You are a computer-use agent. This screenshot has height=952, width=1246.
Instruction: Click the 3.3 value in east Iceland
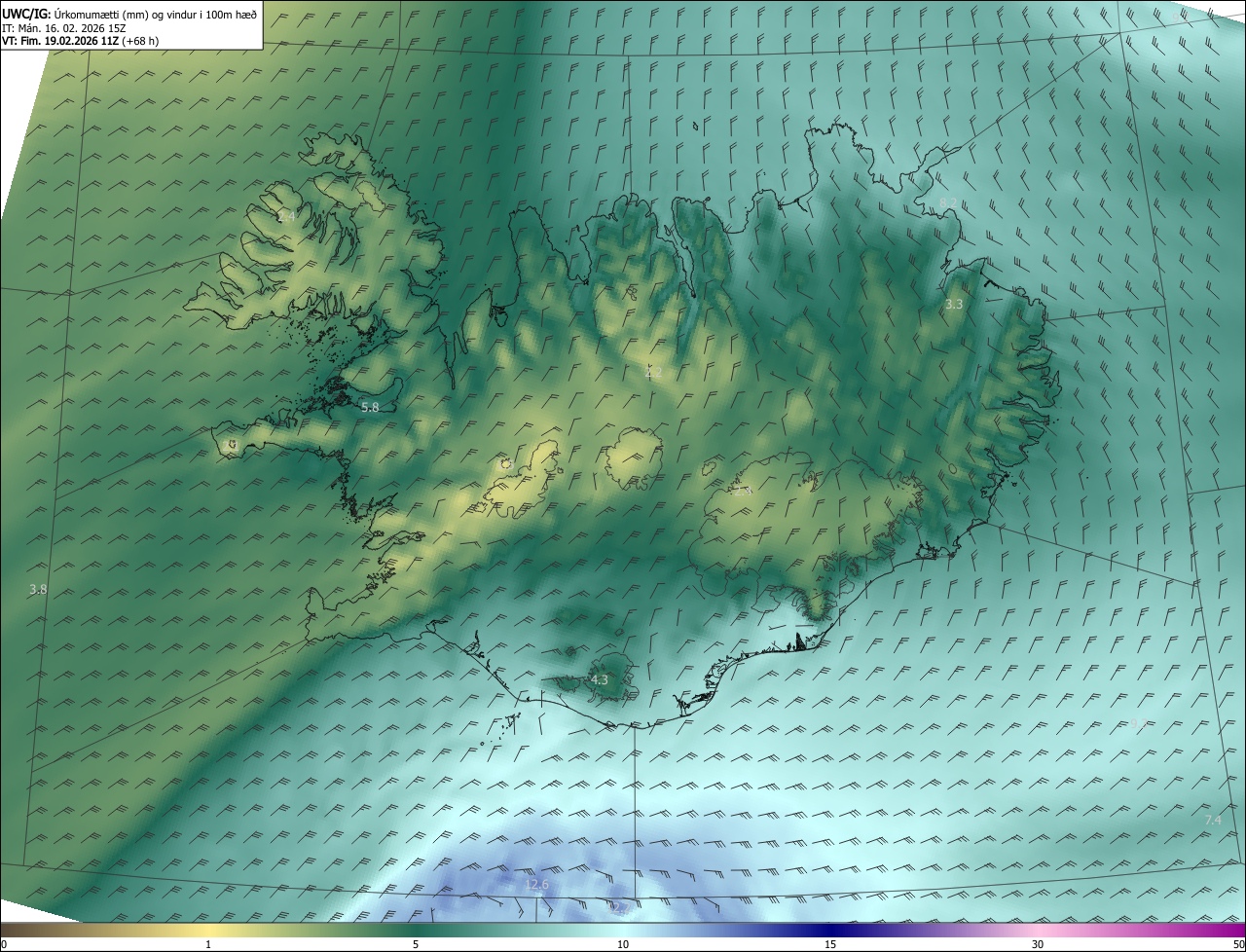[954, 304]
